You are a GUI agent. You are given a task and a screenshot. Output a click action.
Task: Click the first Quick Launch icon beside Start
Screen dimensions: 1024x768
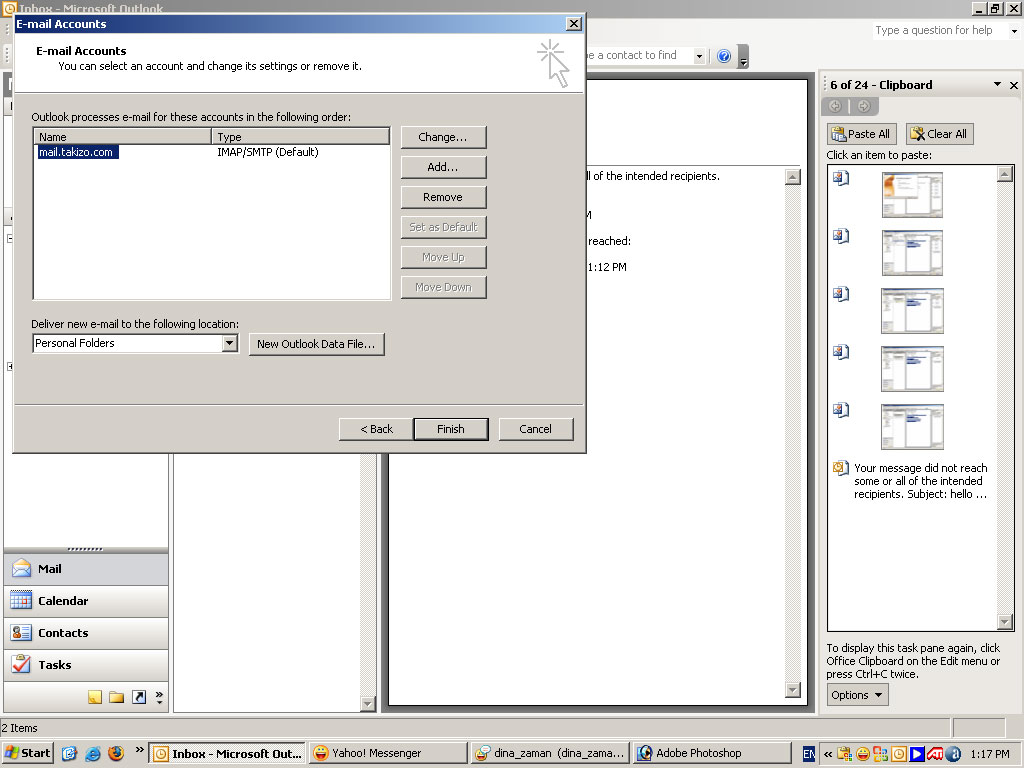point(69,754)
